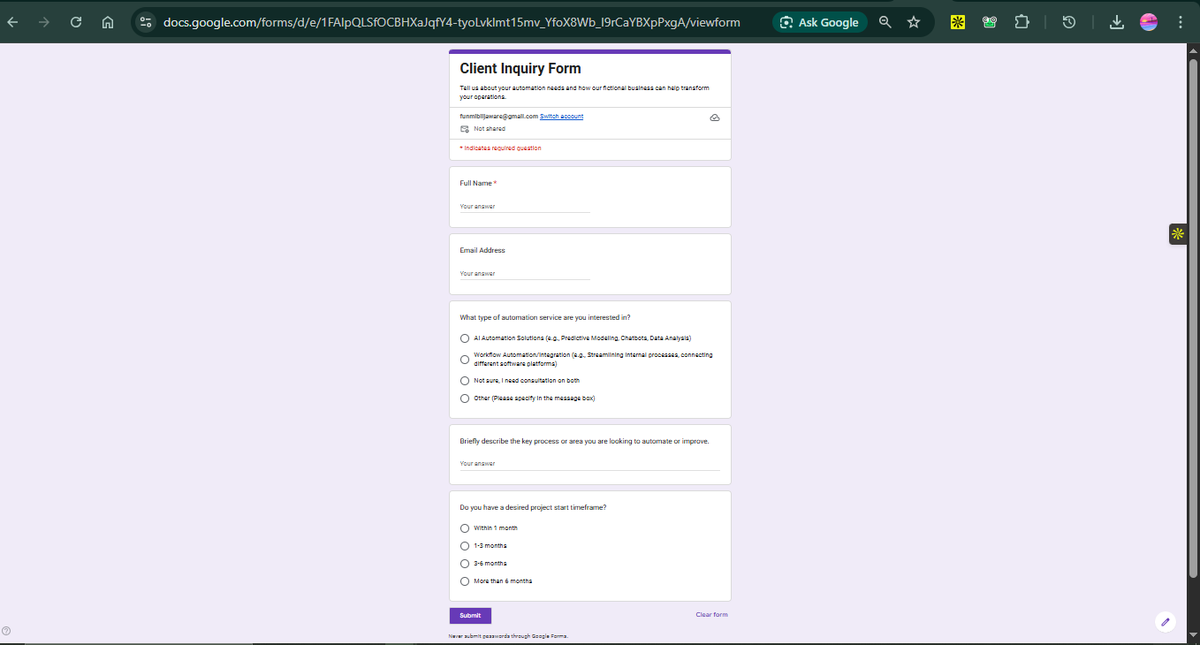Bookmark this page with the star icon
Image resolution: width=1200 pixels, height=645 pixels.
(x=914, y=22)
